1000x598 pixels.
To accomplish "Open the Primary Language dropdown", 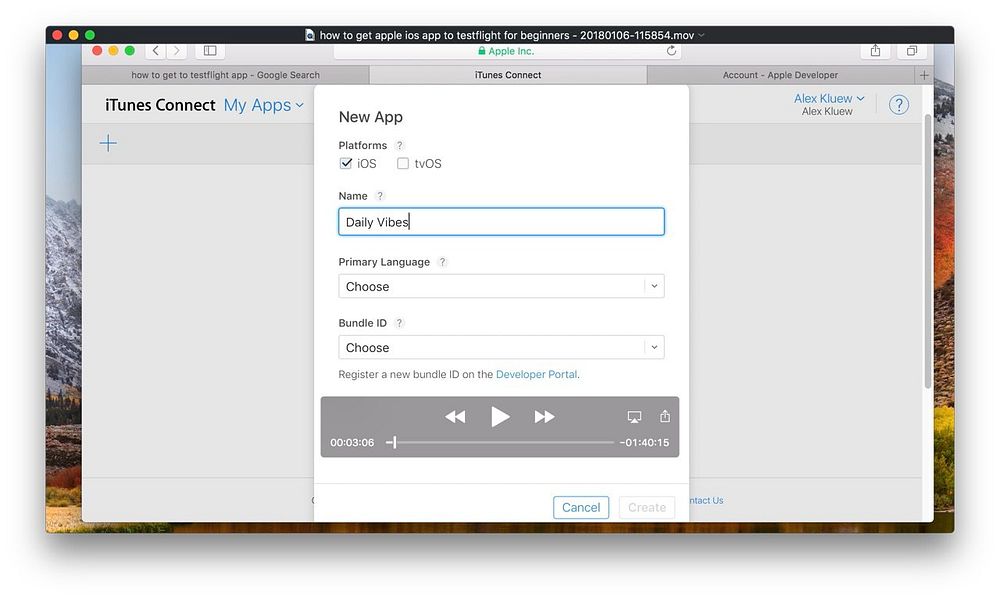I will point(501,286).
